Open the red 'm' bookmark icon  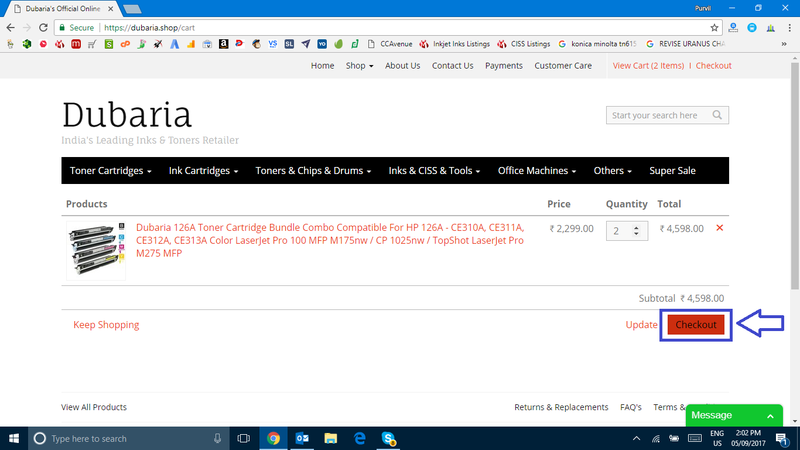coord(76,44)
